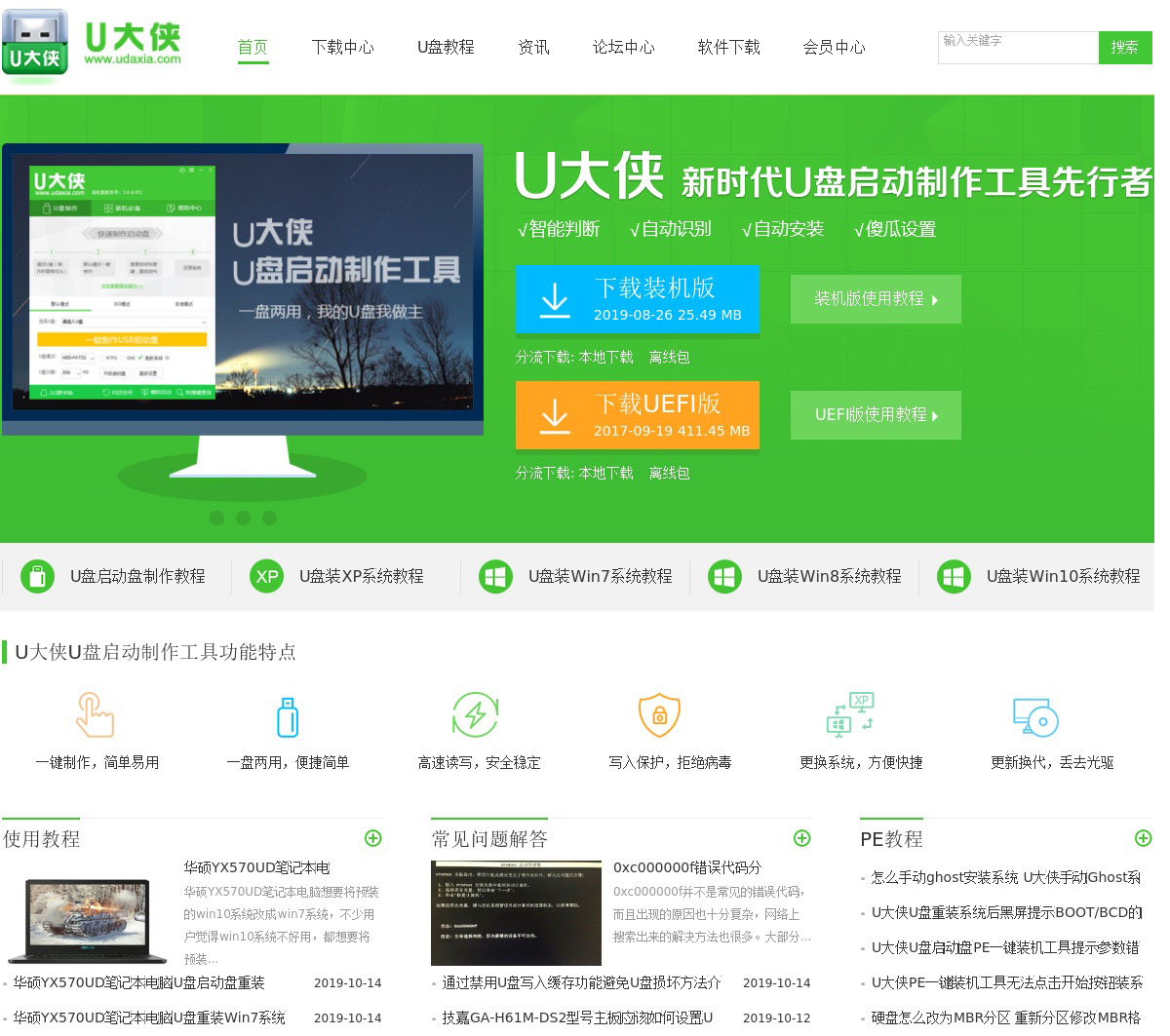Viewport: 1170px width, 1036px height.
Task: Click the 常见问题解答 section heading
Action: (x=490, y=838)
